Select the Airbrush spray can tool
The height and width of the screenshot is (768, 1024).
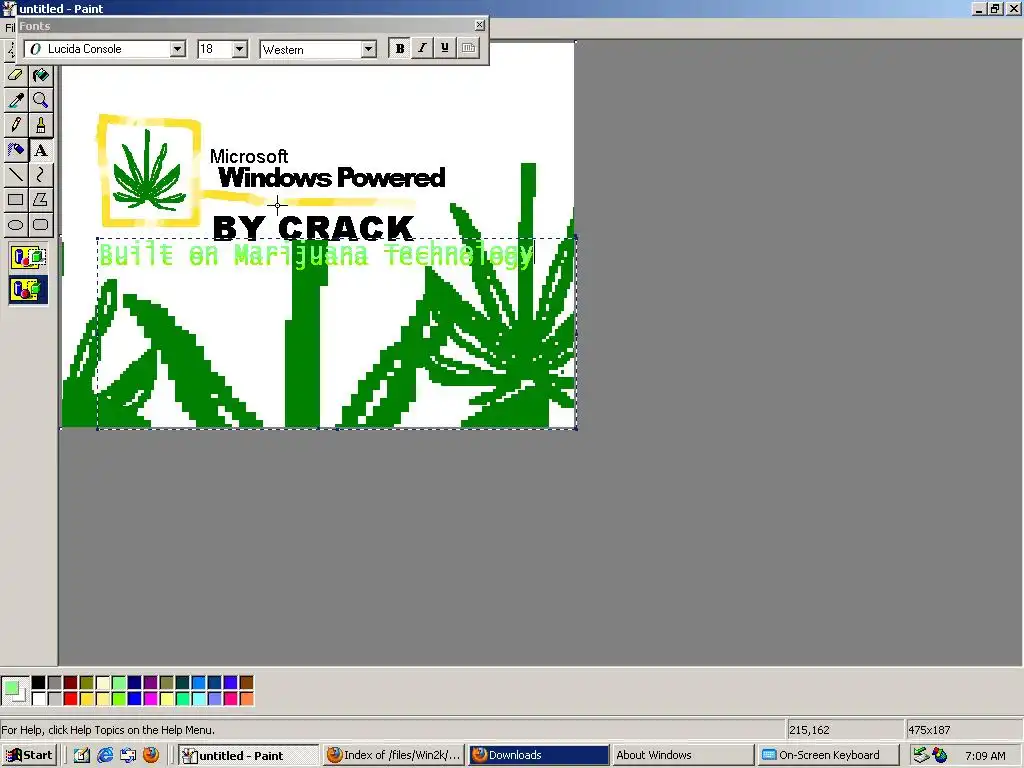(x=16, y=150)
